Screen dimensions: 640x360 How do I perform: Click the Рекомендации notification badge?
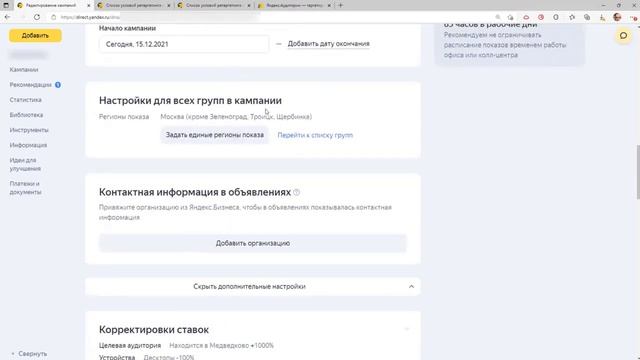(x=58, y=85)
